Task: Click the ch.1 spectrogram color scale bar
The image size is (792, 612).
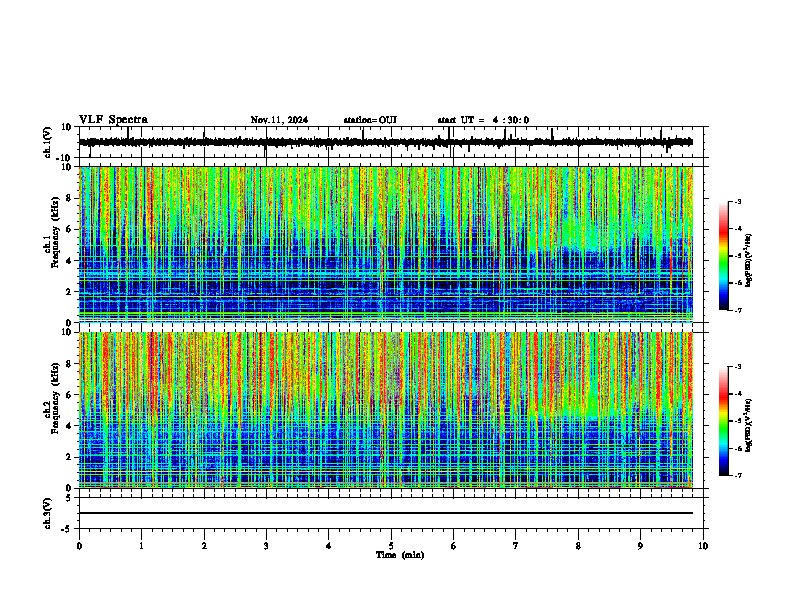Action: pos(724,256)
